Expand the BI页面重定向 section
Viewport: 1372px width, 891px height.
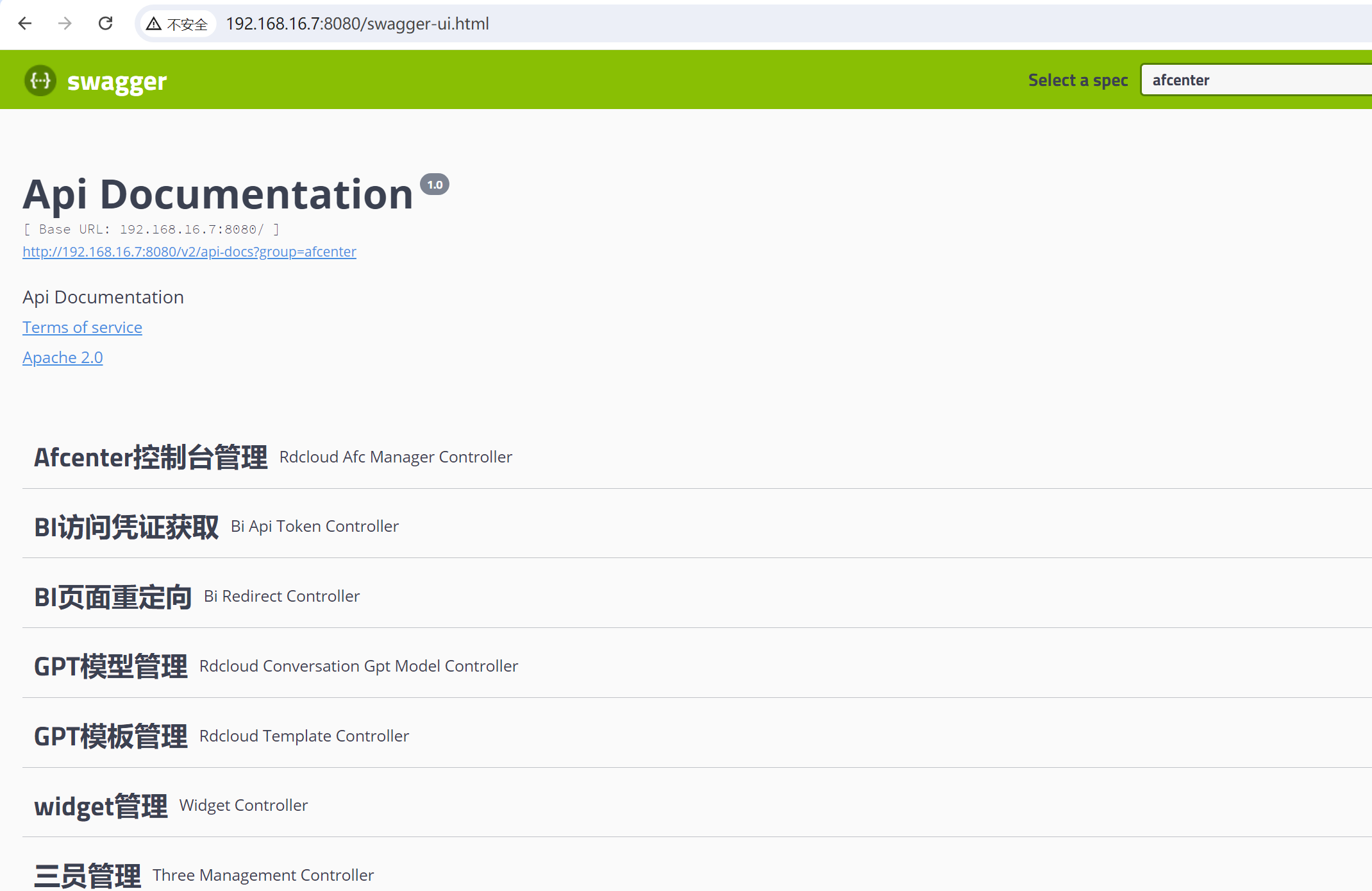point(113,597)
